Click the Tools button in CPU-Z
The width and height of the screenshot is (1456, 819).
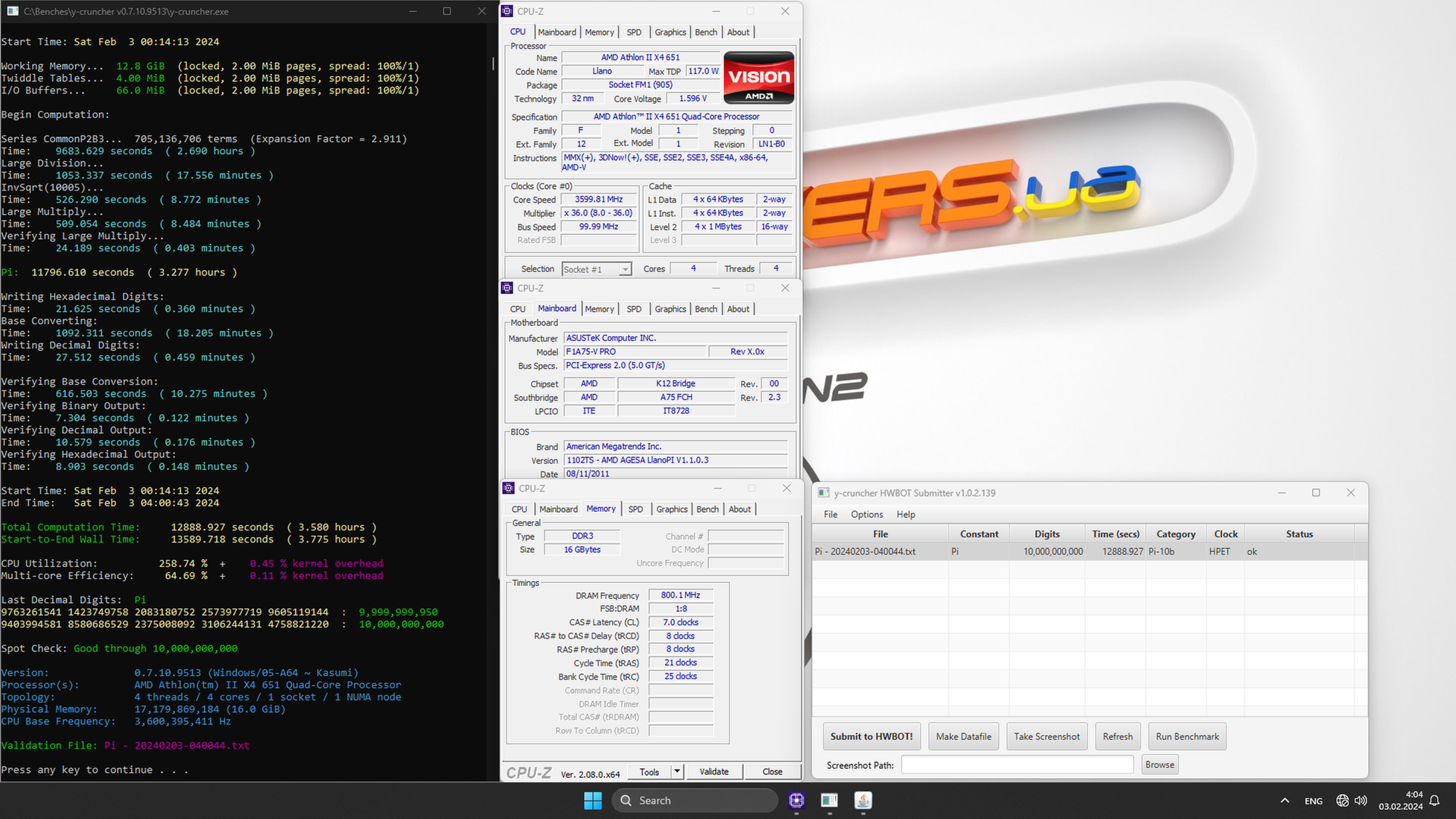650,772
